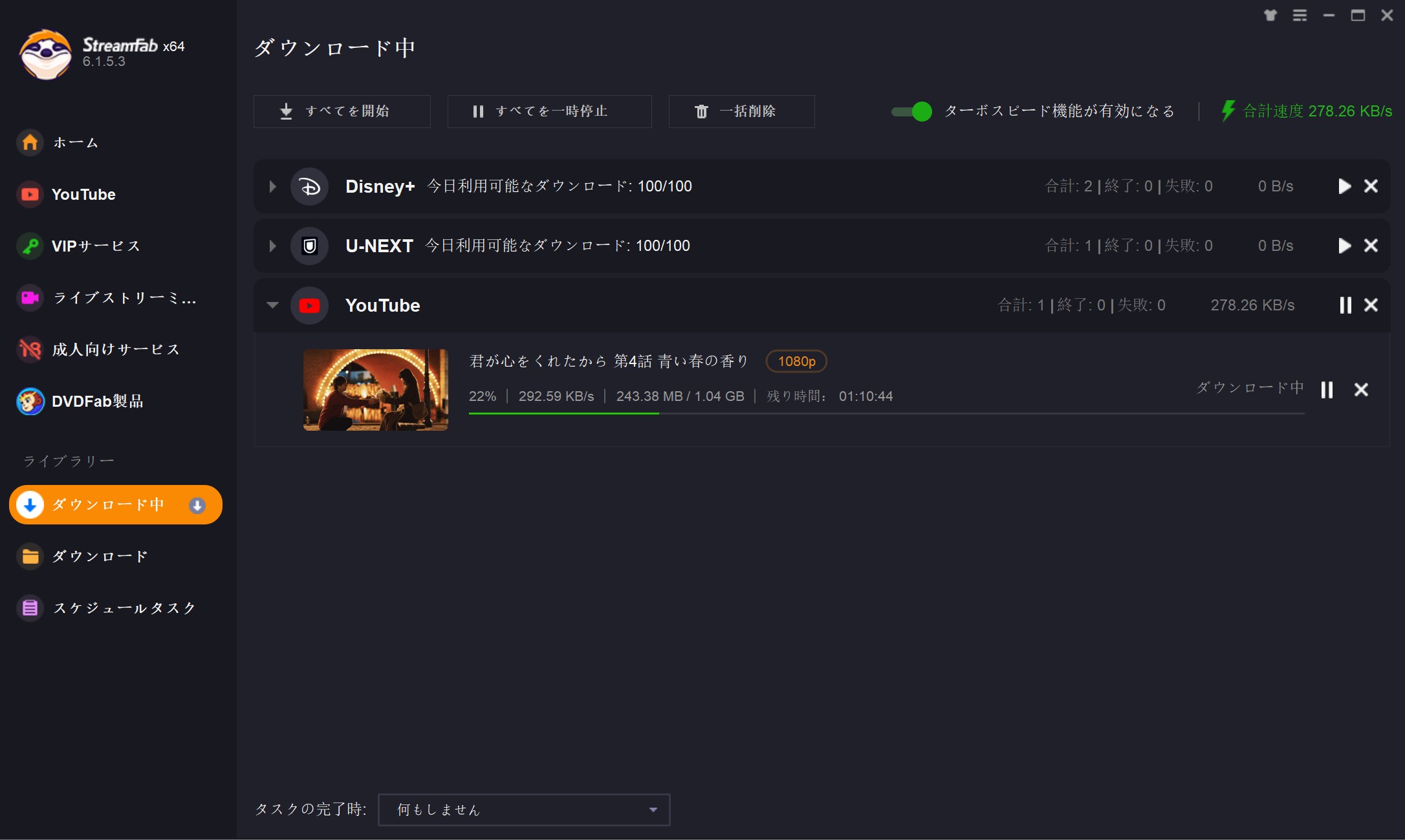Expand the U-NEXT download group
Screen dimensions: 1405x840
coord(272,246)
